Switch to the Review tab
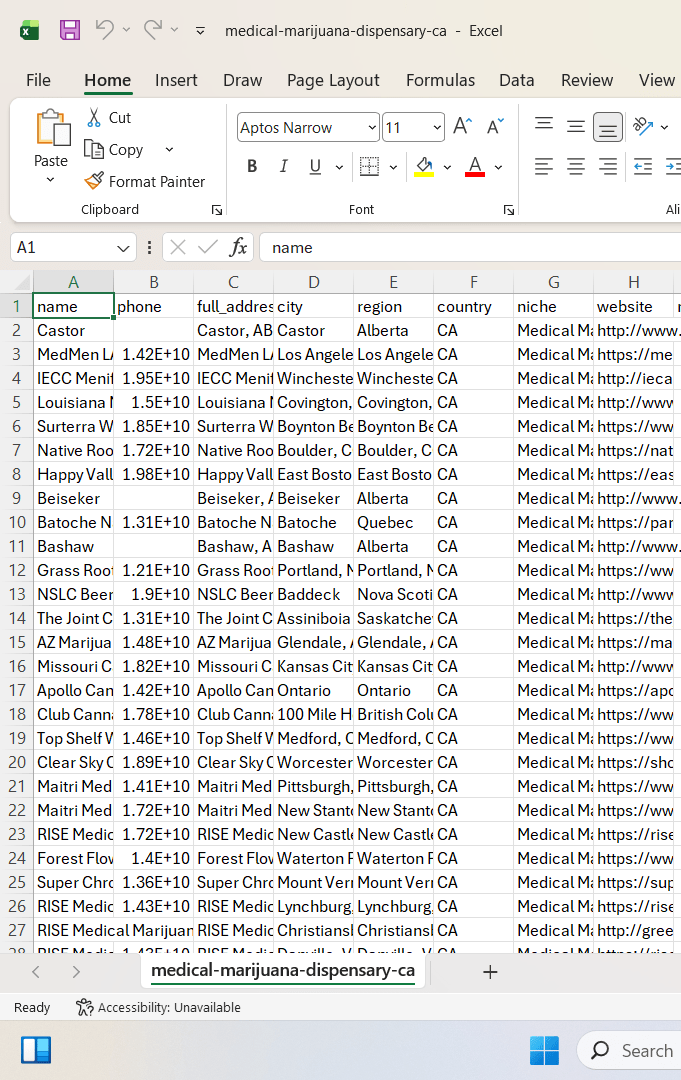This screenshot has height=1080, width=681. [587, 80]
